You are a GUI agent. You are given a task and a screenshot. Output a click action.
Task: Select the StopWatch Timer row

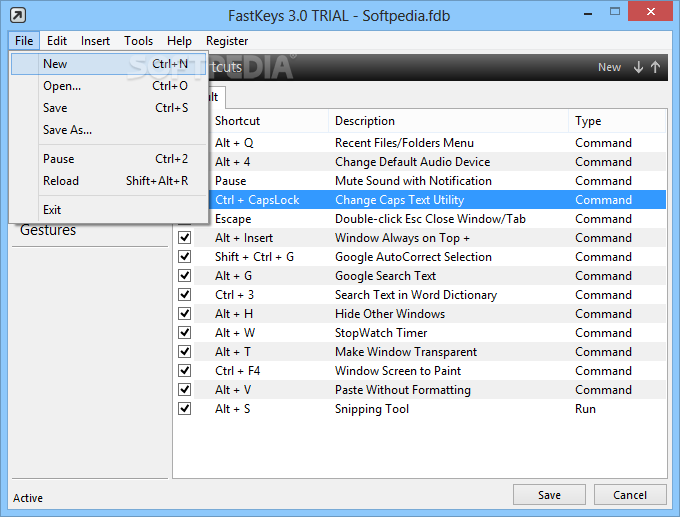pyautogui.click(x=420, y=333)
